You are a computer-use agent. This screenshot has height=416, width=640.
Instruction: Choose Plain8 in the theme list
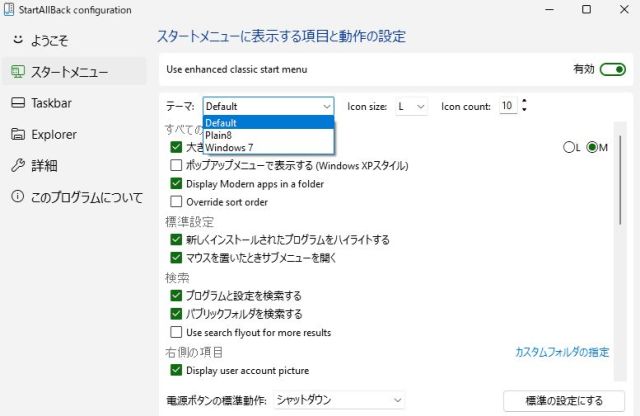pos(269,135)
